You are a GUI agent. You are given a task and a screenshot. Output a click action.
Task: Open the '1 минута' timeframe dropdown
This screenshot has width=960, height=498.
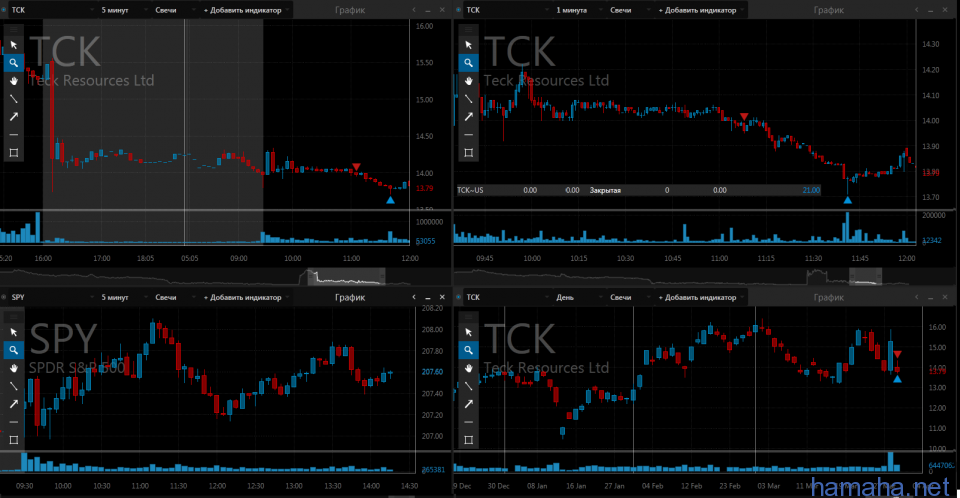tap(579, 10)
